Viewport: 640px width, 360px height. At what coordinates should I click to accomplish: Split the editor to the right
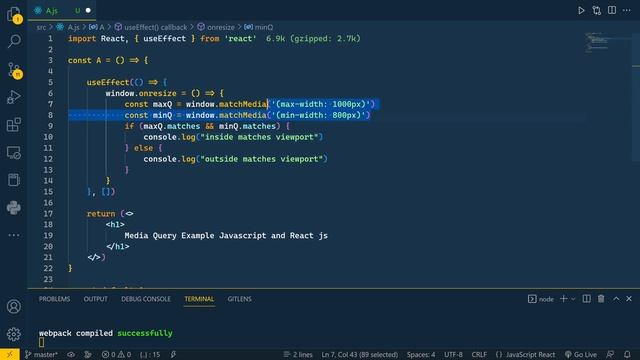[612, 10]
